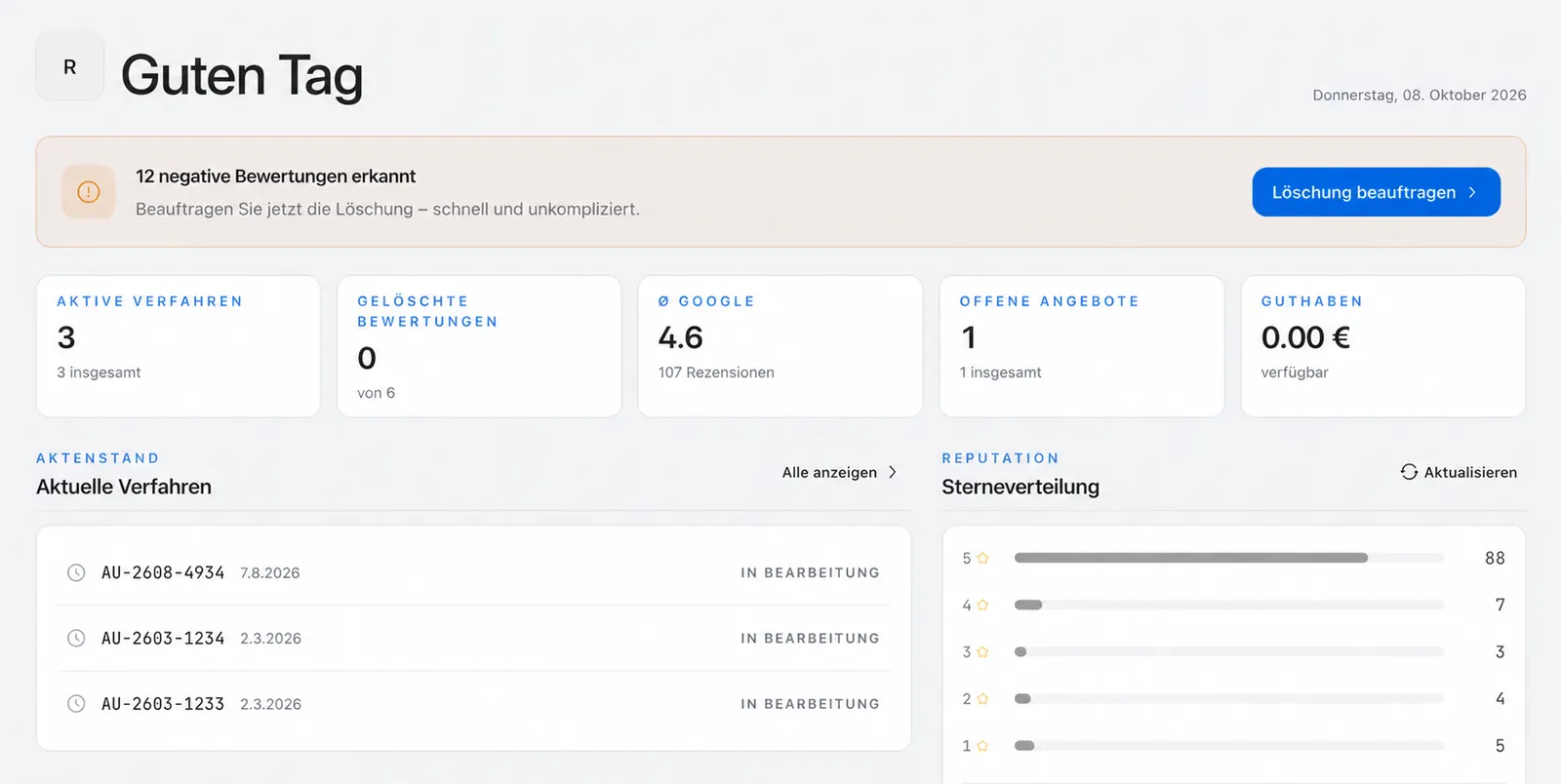
Task: Click the 12 negative Bewertungen erkannt heading
Action: click(x=275, y=176)
